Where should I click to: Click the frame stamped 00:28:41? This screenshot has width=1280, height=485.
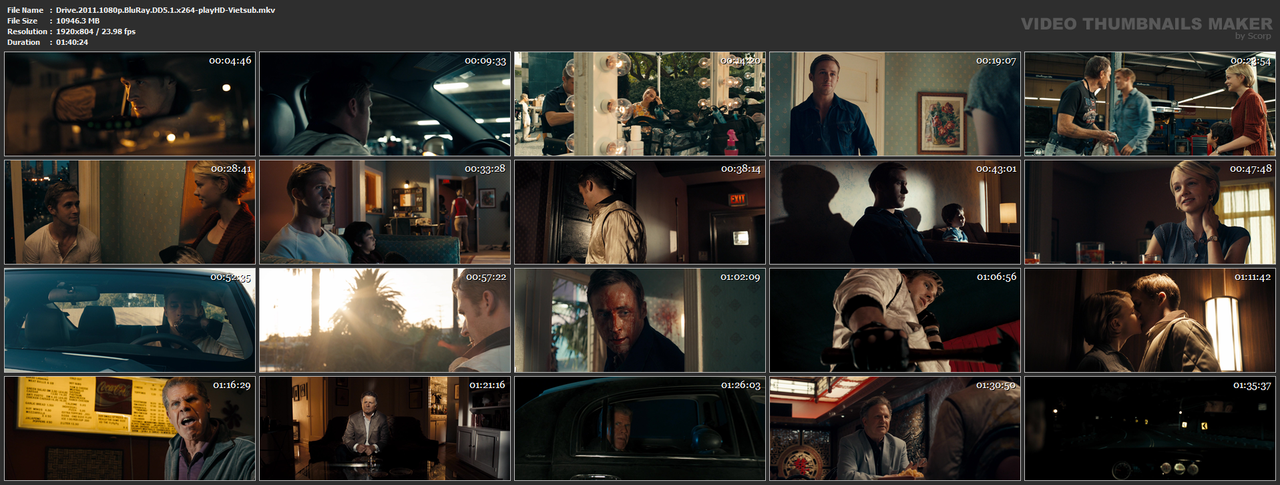click(x=130, y=212)
